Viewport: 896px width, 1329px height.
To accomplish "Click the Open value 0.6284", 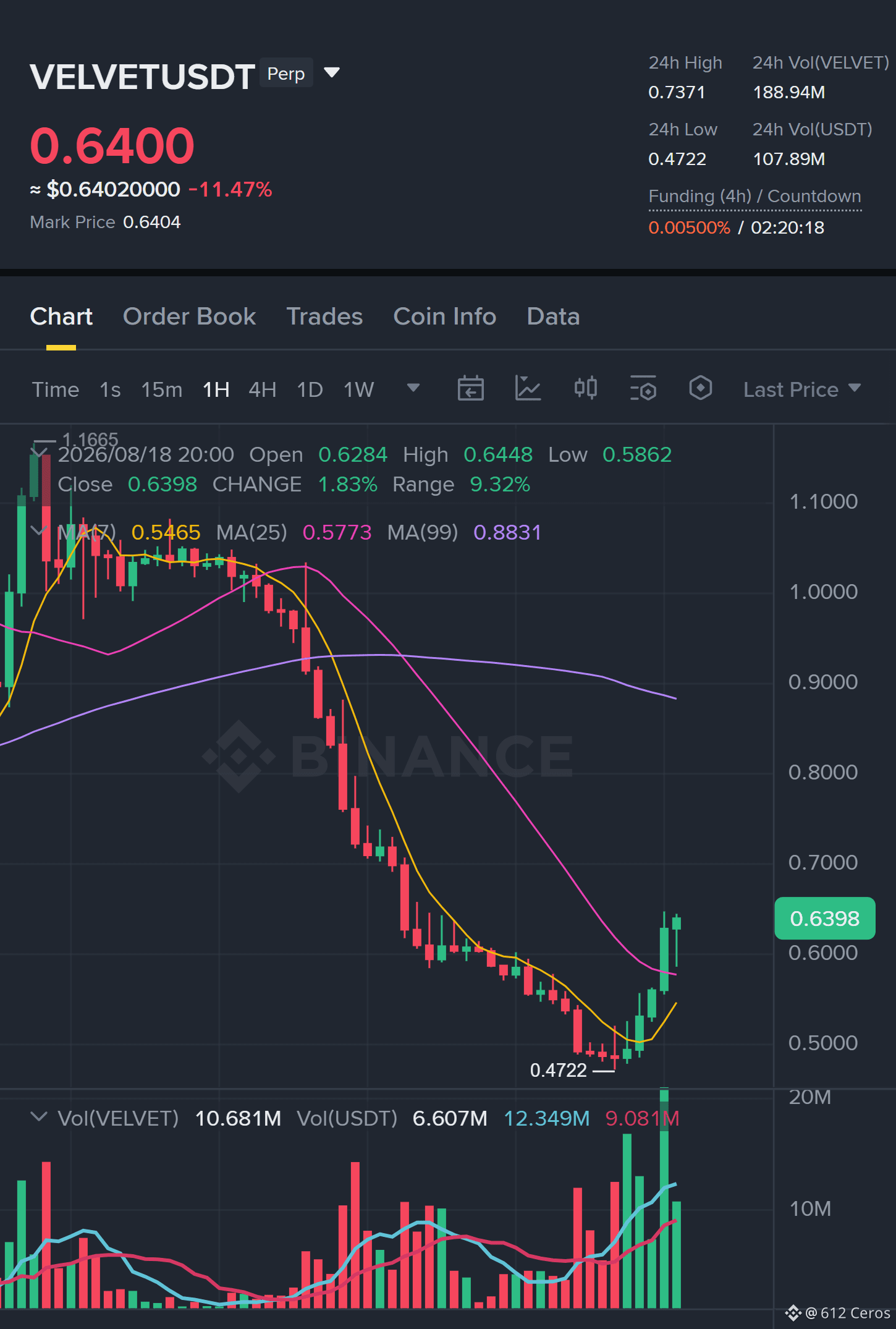I will (353, 454).
